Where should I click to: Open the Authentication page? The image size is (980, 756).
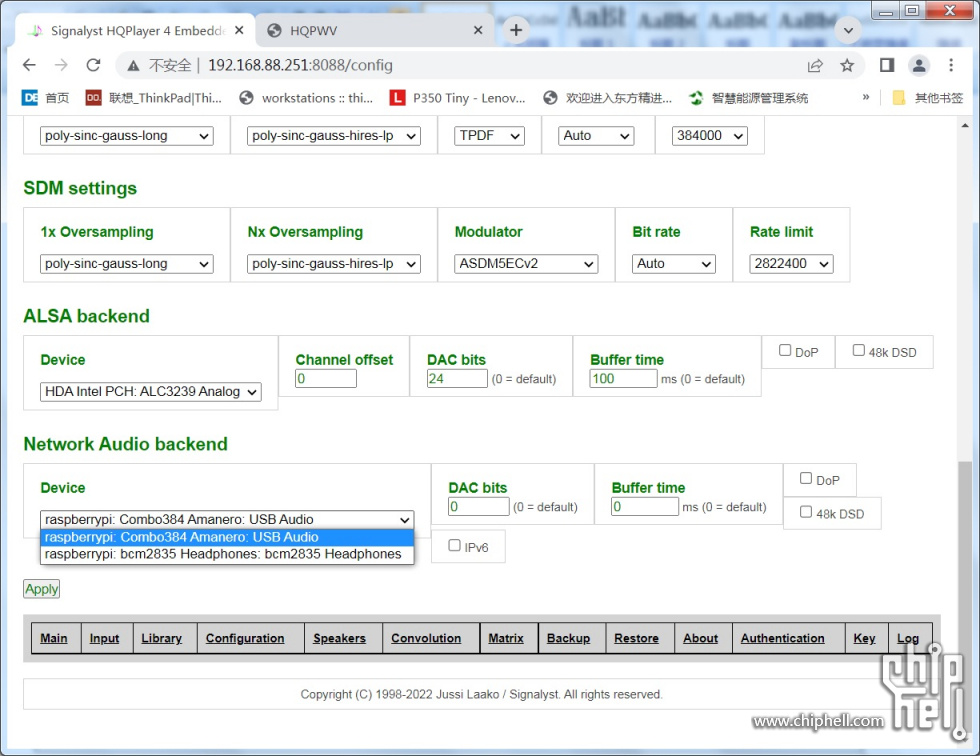point(782,638)
